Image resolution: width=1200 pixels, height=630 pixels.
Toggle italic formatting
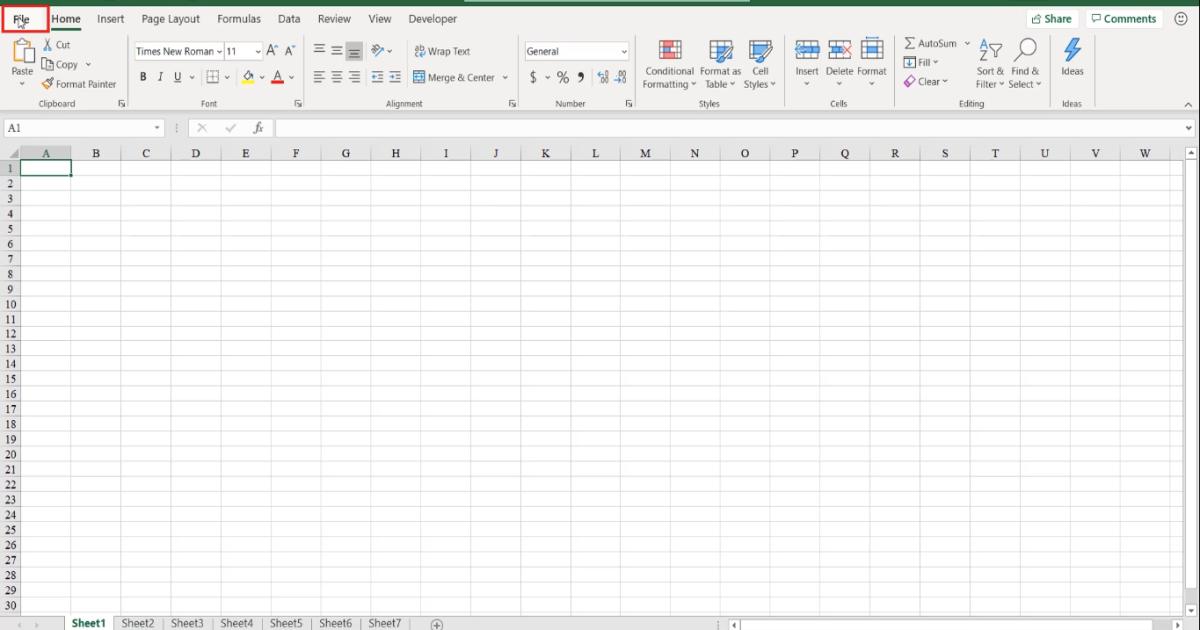(160, 76)
